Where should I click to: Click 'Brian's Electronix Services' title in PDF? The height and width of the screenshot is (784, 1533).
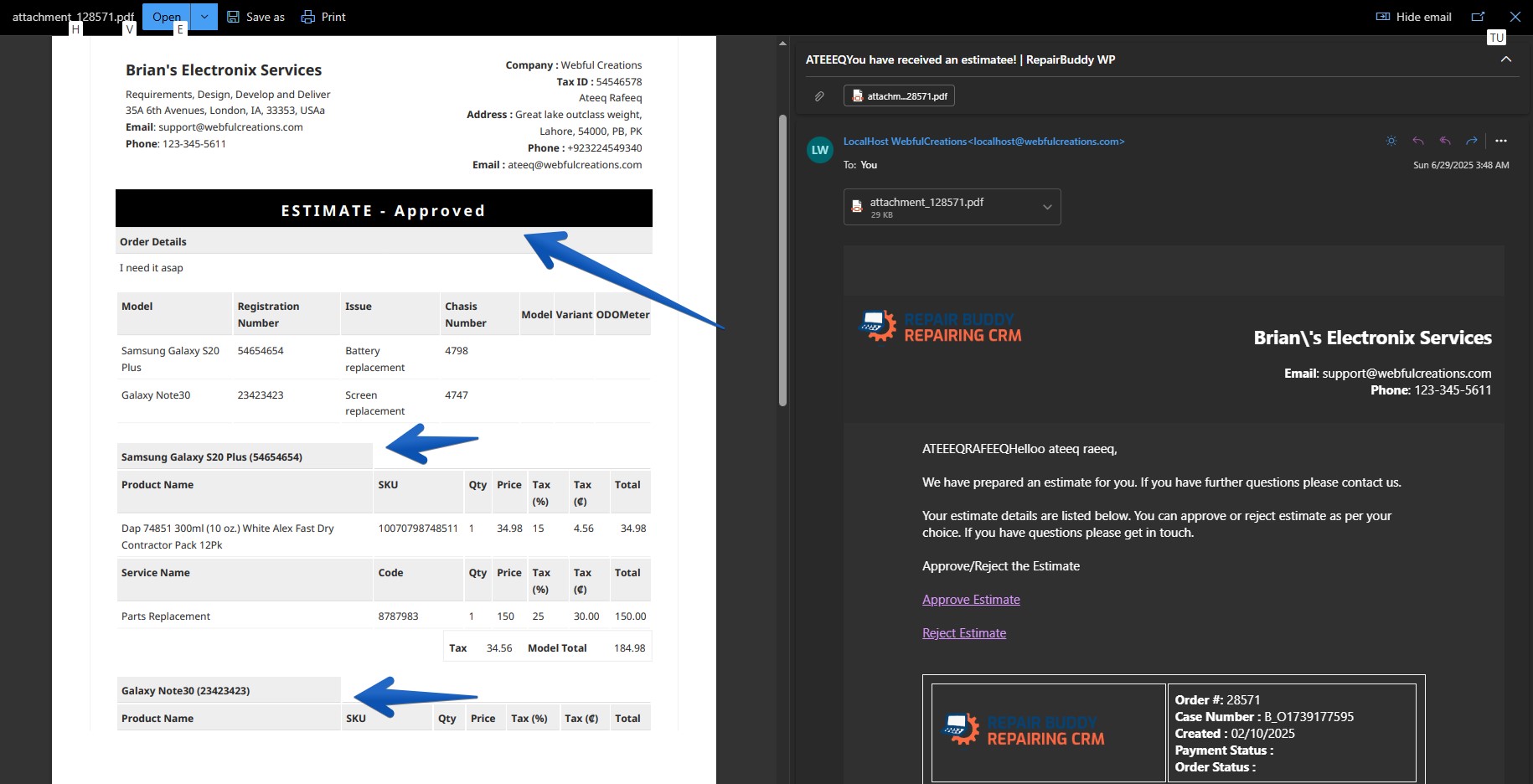(x=224, y=70)
